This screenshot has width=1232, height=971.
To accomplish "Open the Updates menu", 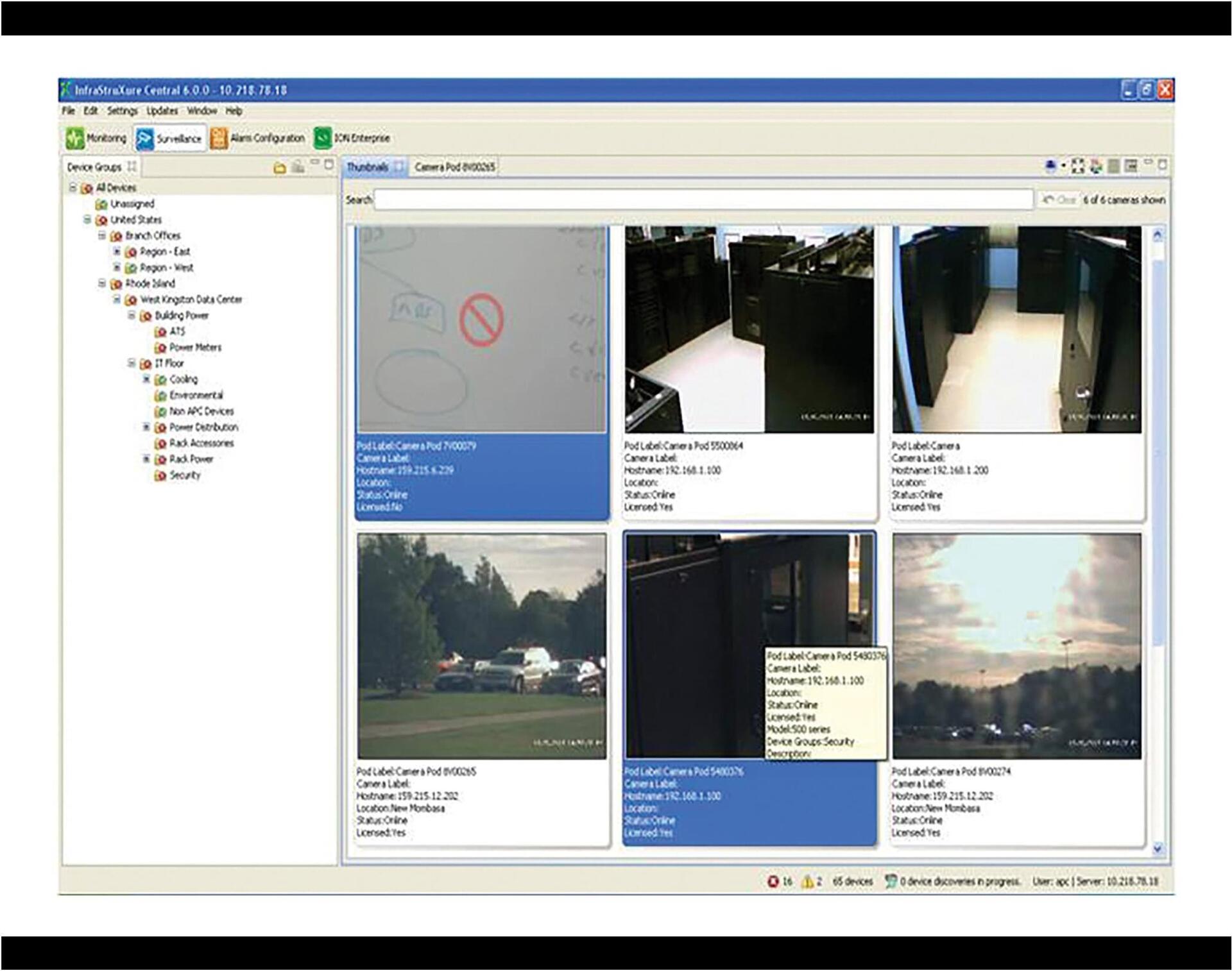I will click(162, 111).
